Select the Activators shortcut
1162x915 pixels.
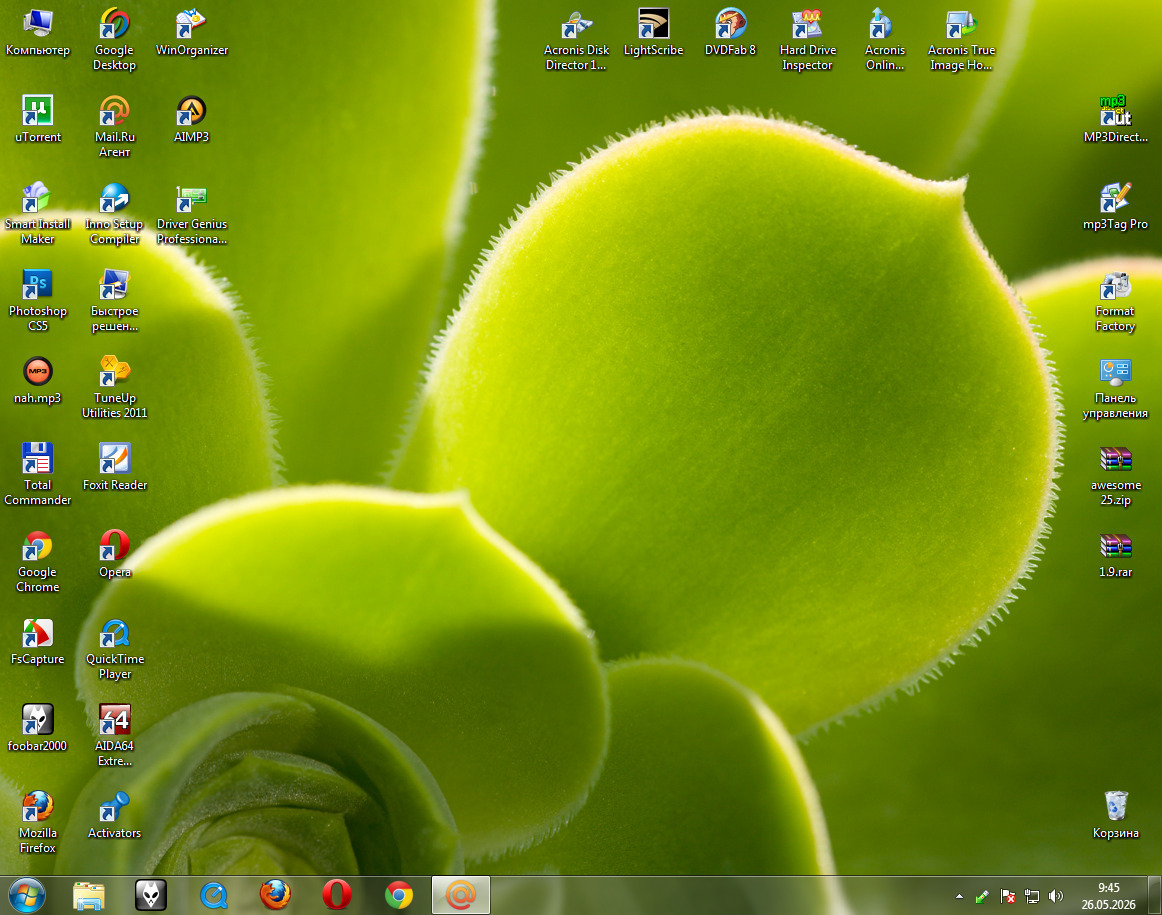(x=114, y=816)
